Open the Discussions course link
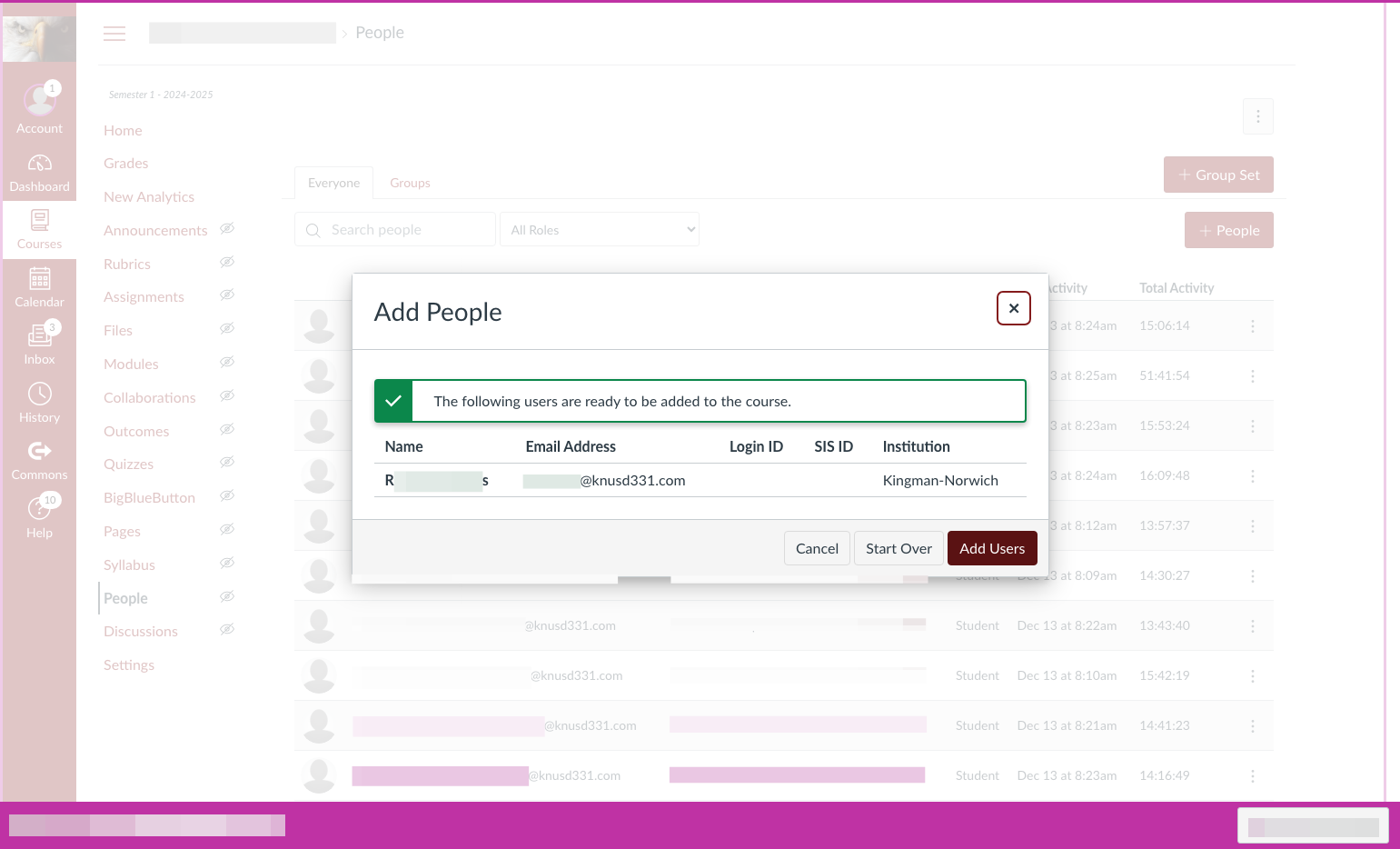This screenshot has height=849, width=1400. [x=141, y=632]
